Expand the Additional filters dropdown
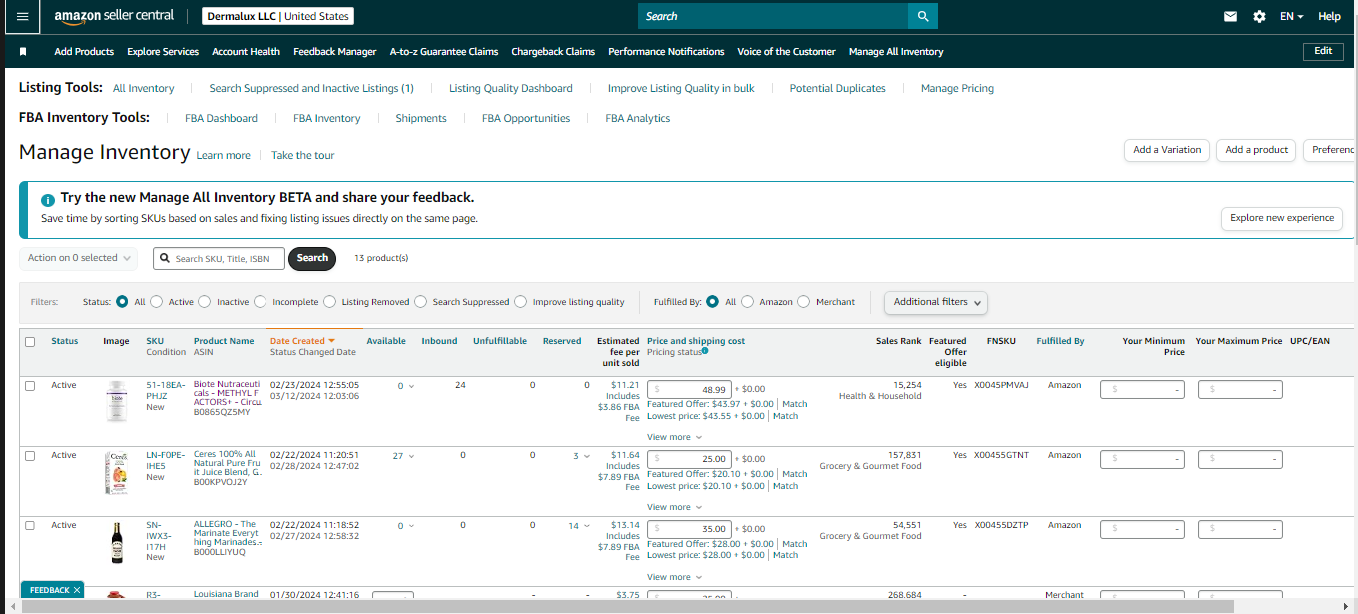1358x614 pixels. (936, 302)
